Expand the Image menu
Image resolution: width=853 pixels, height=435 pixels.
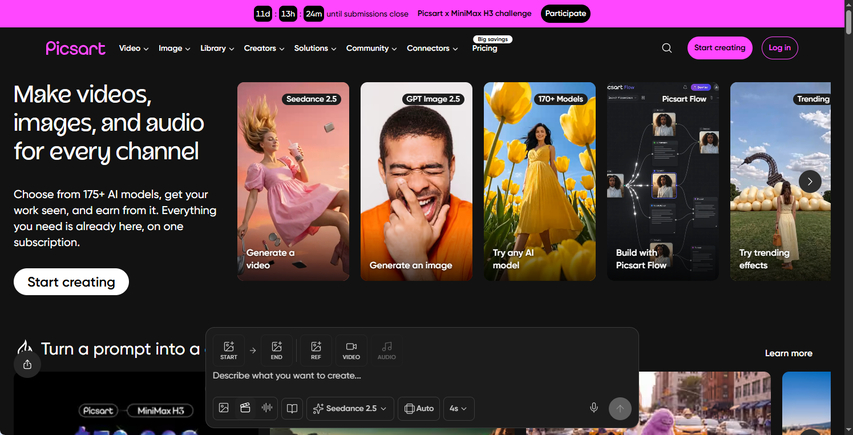(174, 48)
